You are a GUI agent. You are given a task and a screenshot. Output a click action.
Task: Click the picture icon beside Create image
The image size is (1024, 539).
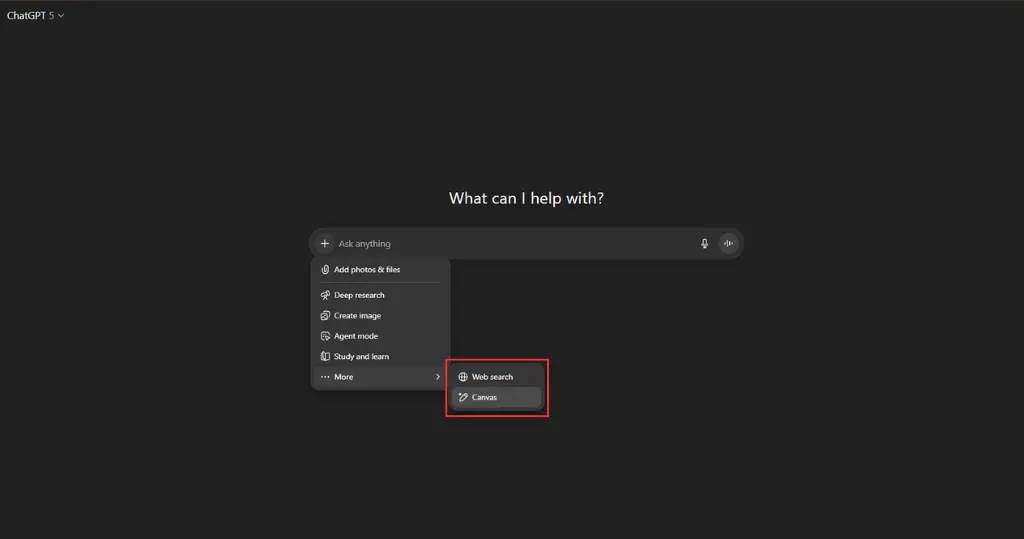click(x=325, y=316)
